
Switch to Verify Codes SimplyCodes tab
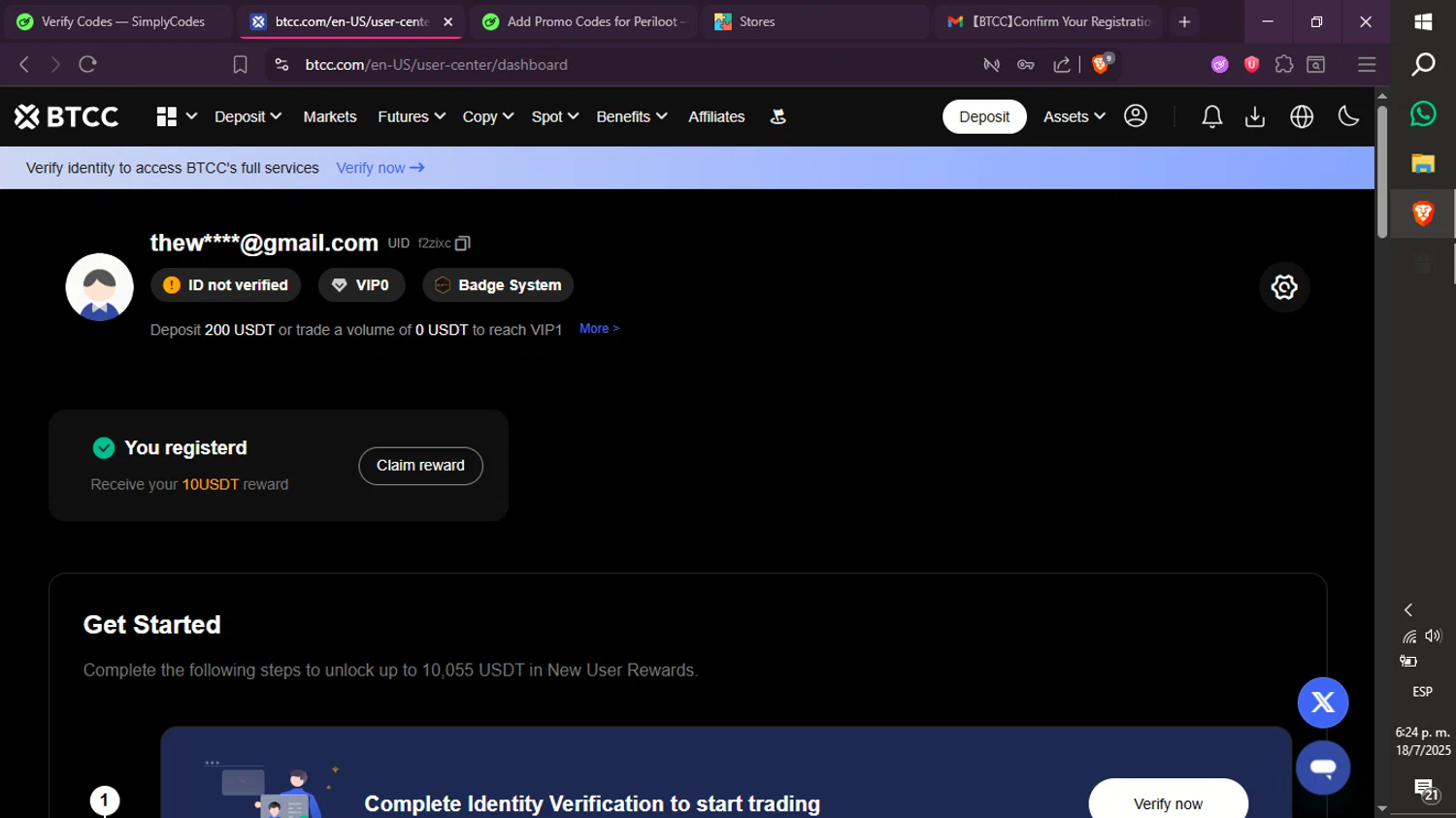[x=116, y=21]
